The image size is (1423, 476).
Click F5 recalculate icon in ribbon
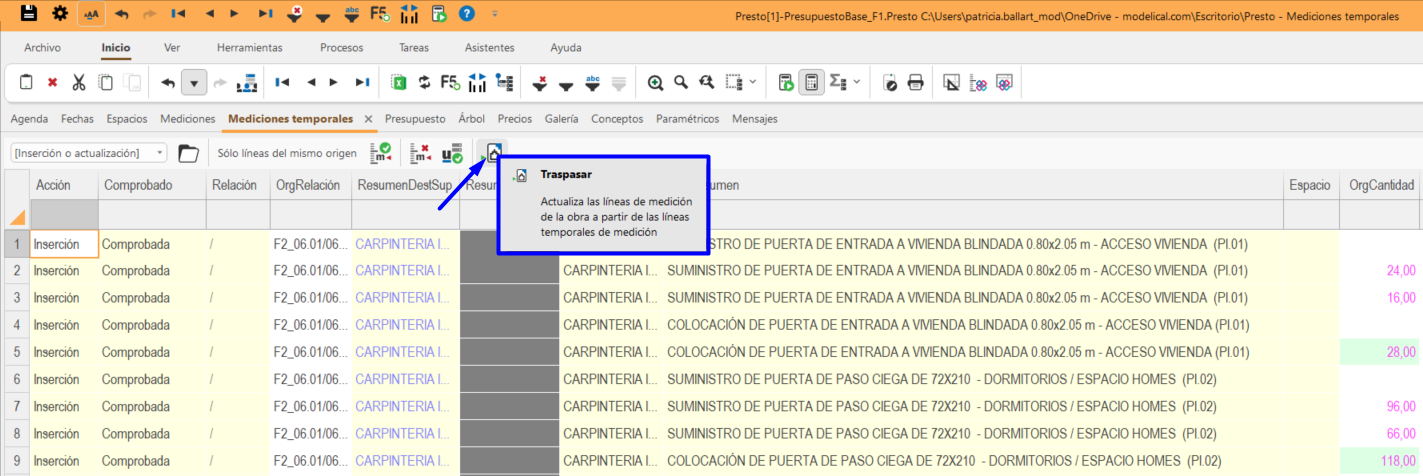[x=450, y=83]
